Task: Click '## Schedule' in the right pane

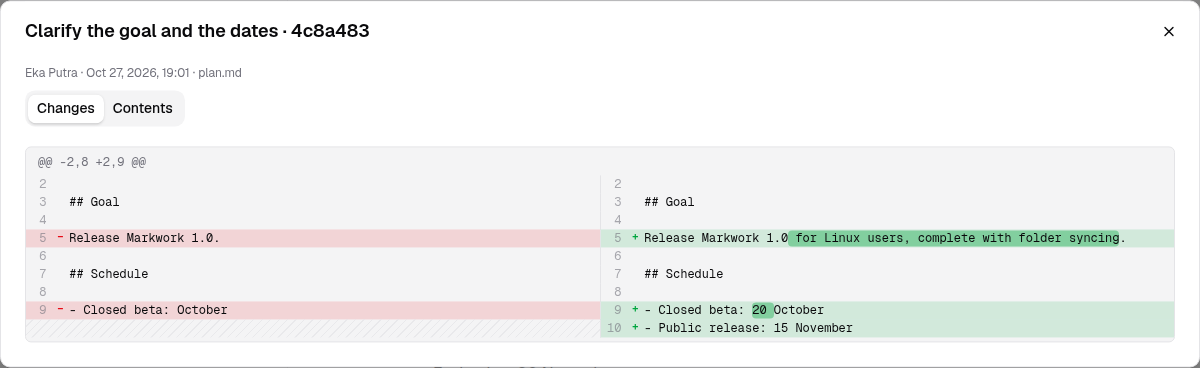Action: (x=683, y=274)
